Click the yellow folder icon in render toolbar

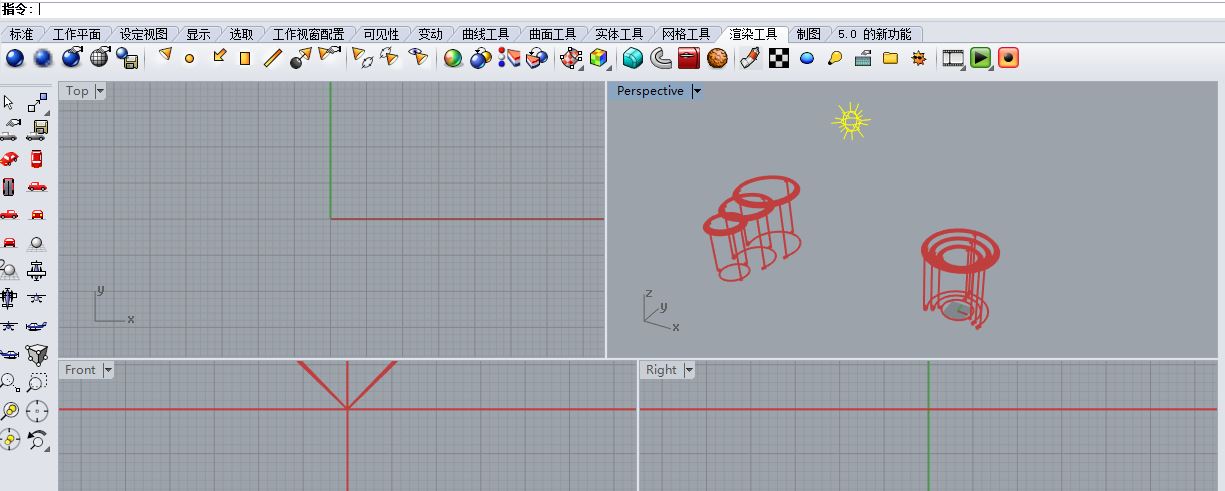pyautogui.click(x=890, y=59)
